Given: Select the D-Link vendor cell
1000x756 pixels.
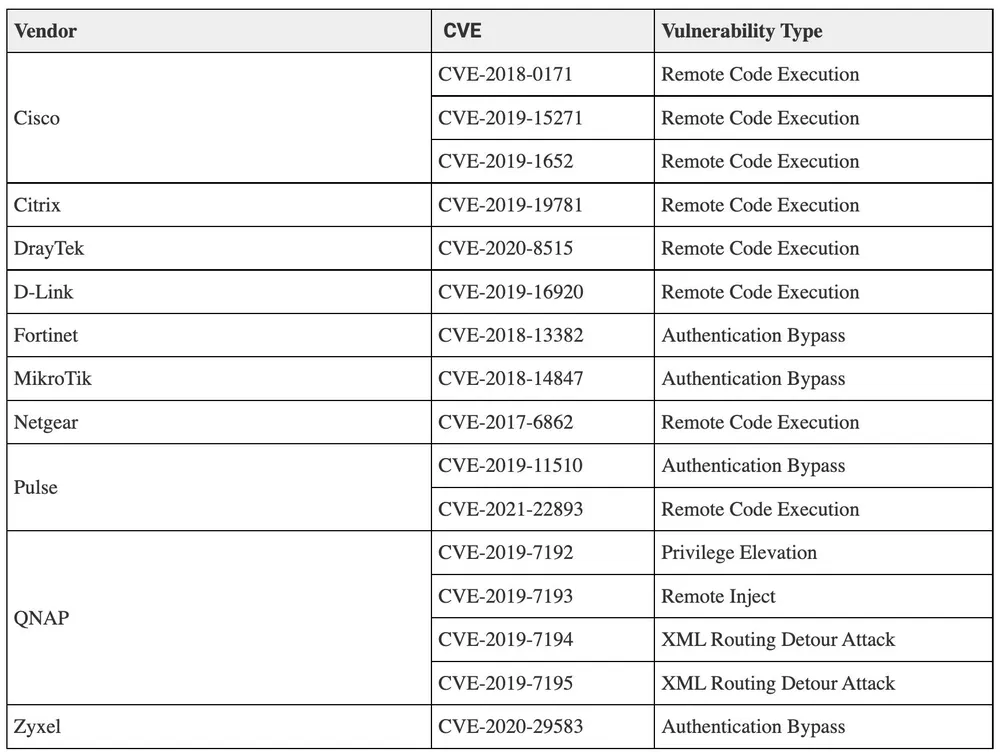Looking at the screenshot, I should click(44, 292).
